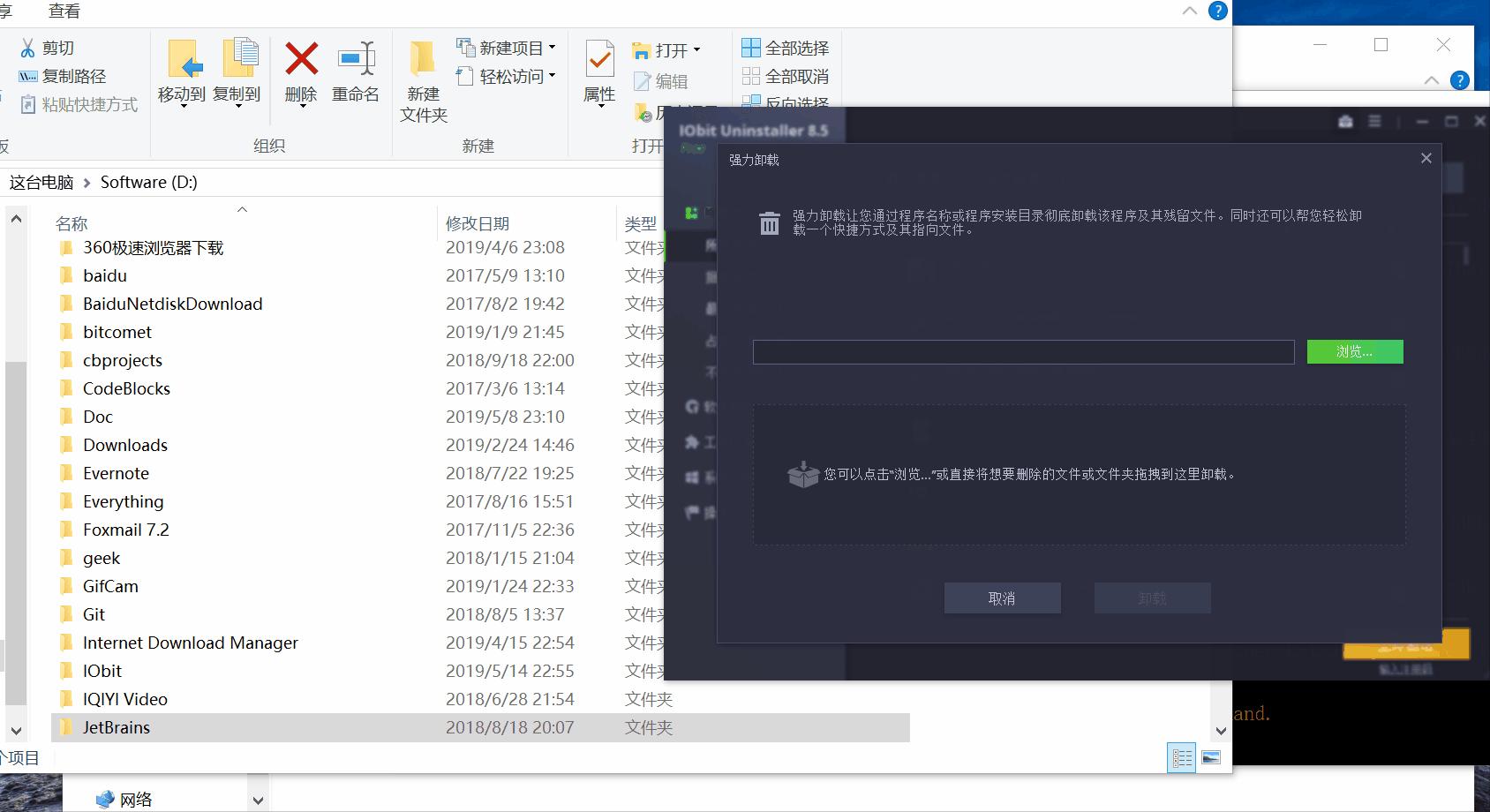Select 网络 (Network) in the lower pane

(124, 800)
